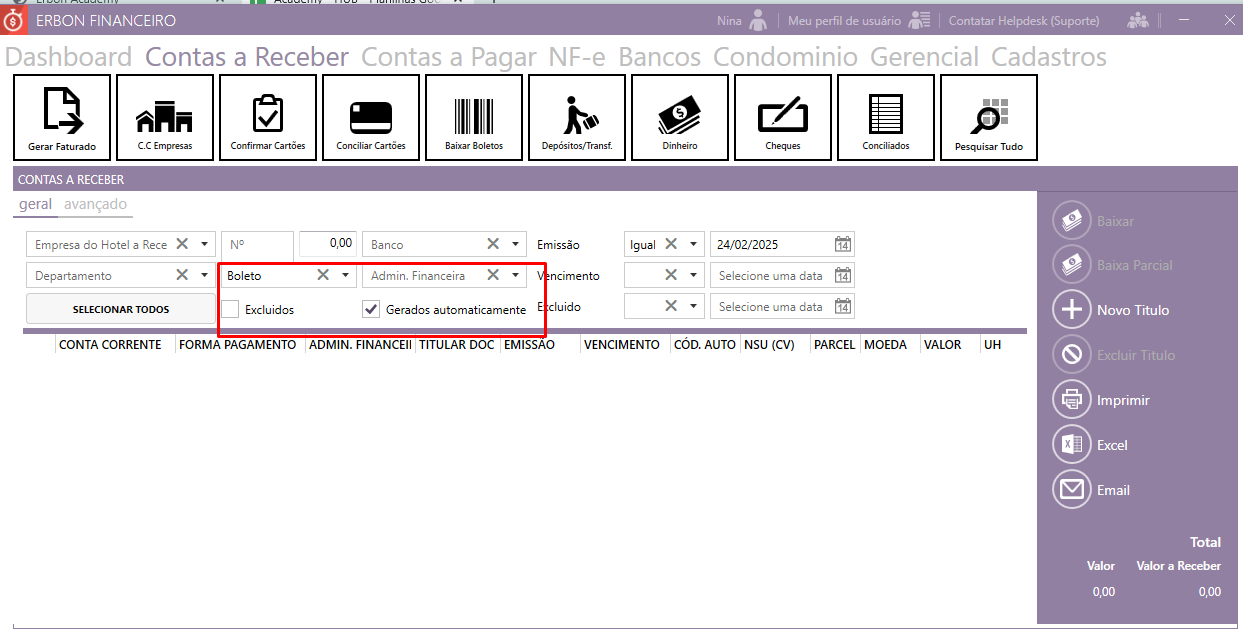Open the Emissão date calendar picker

click(843, 244)
